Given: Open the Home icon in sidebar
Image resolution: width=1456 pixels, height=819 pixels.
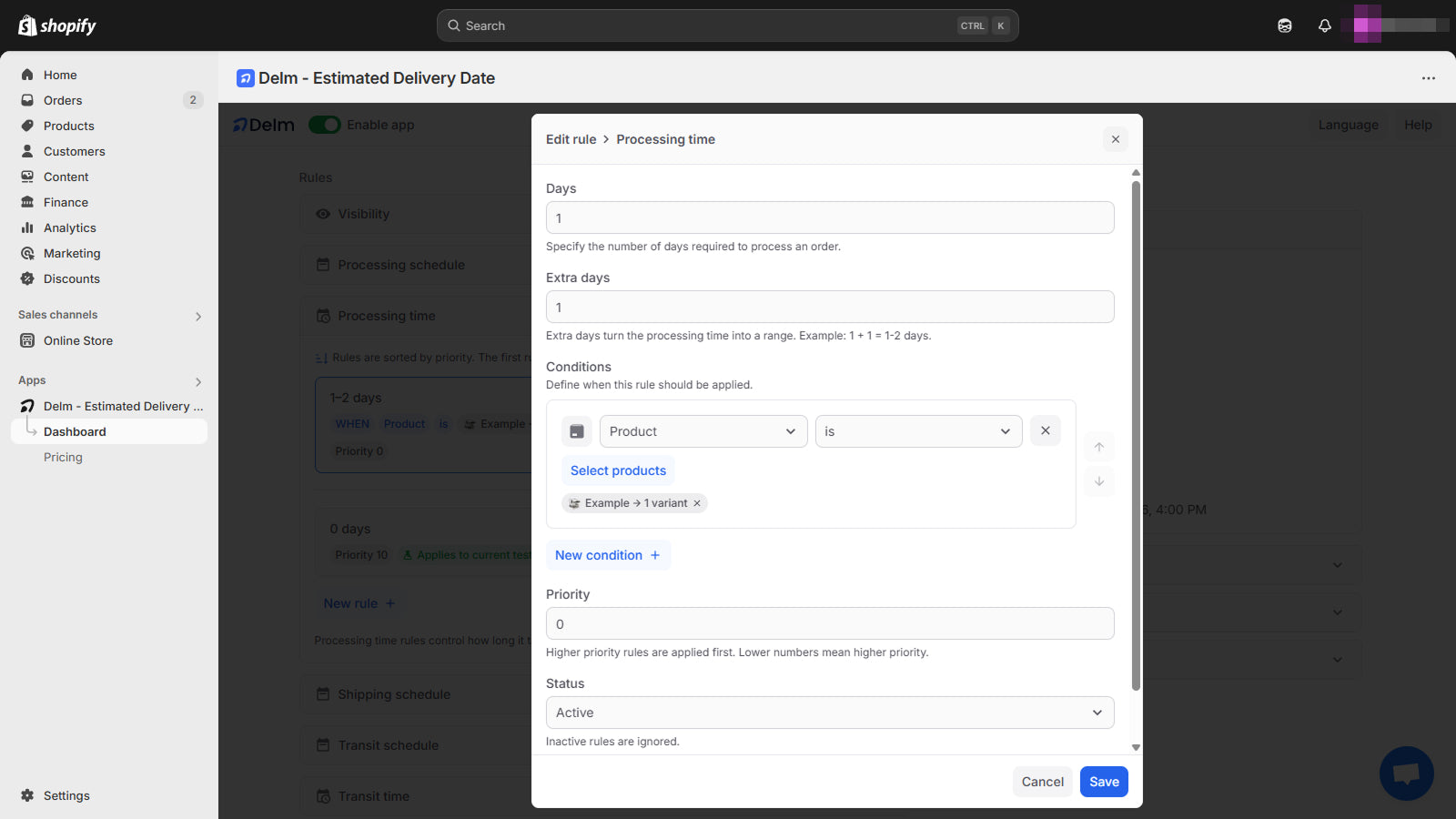Looking at the screenshot, I should pyautogui.click(x=27, y=75).
